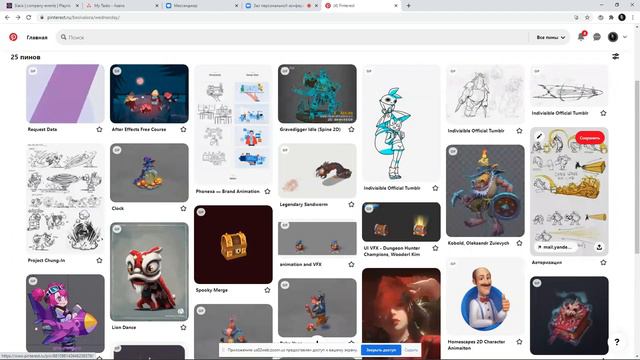Star the Kobold, Oleksandr Zuievych pin
This screenshot has width=640, height=360.
click(x=519, y=243)
